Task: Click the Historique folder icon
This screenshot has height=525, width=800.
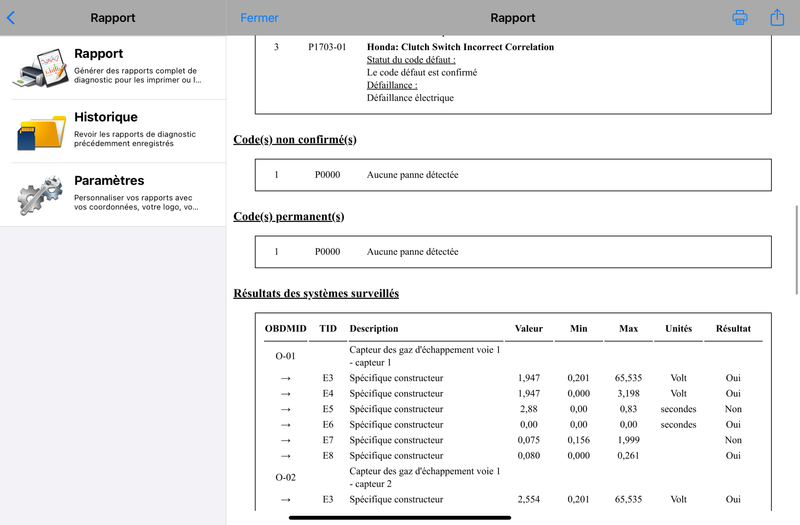Action: (41, 131)
